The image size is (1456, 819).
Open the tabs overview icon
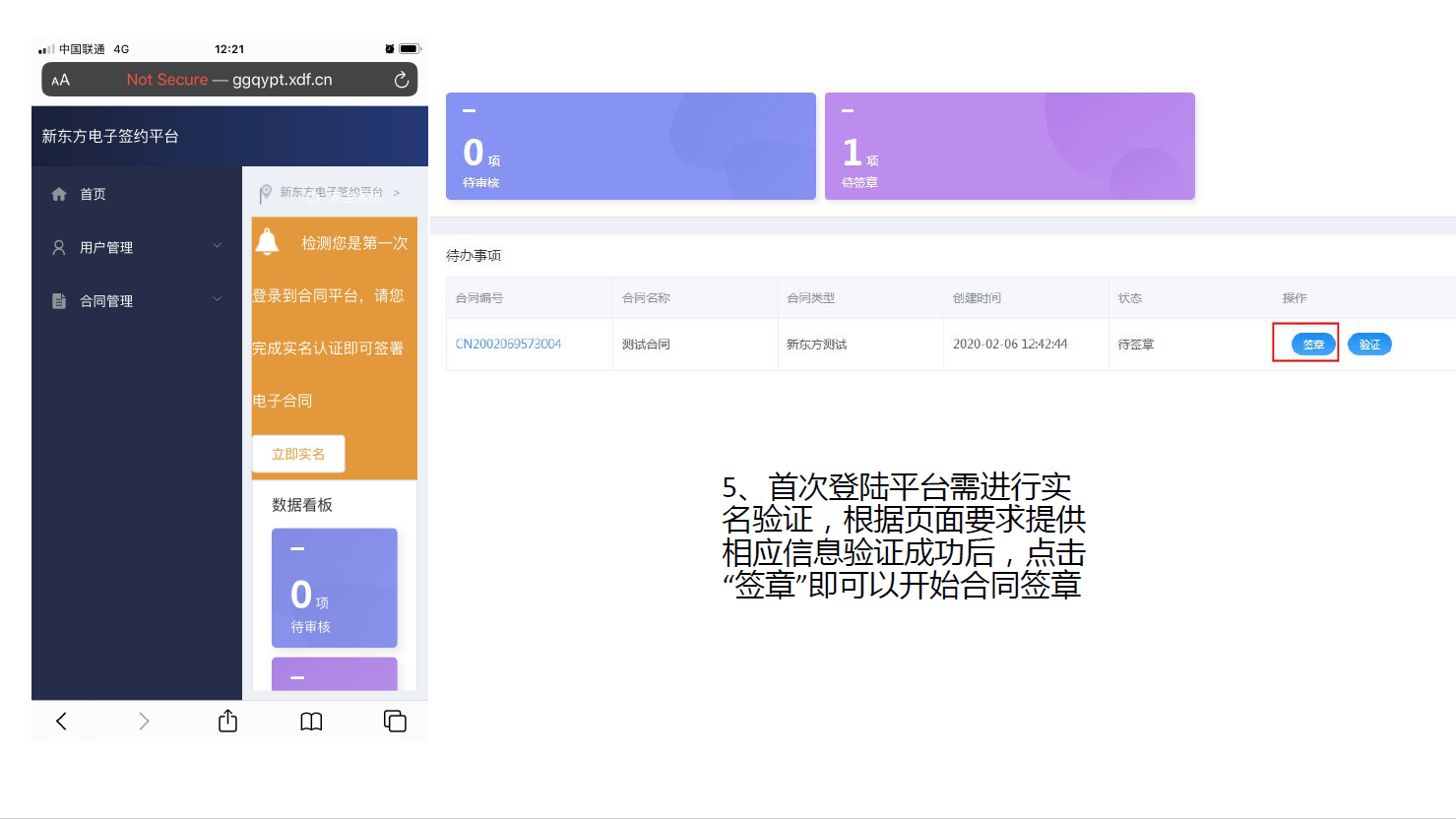[395, 722]
